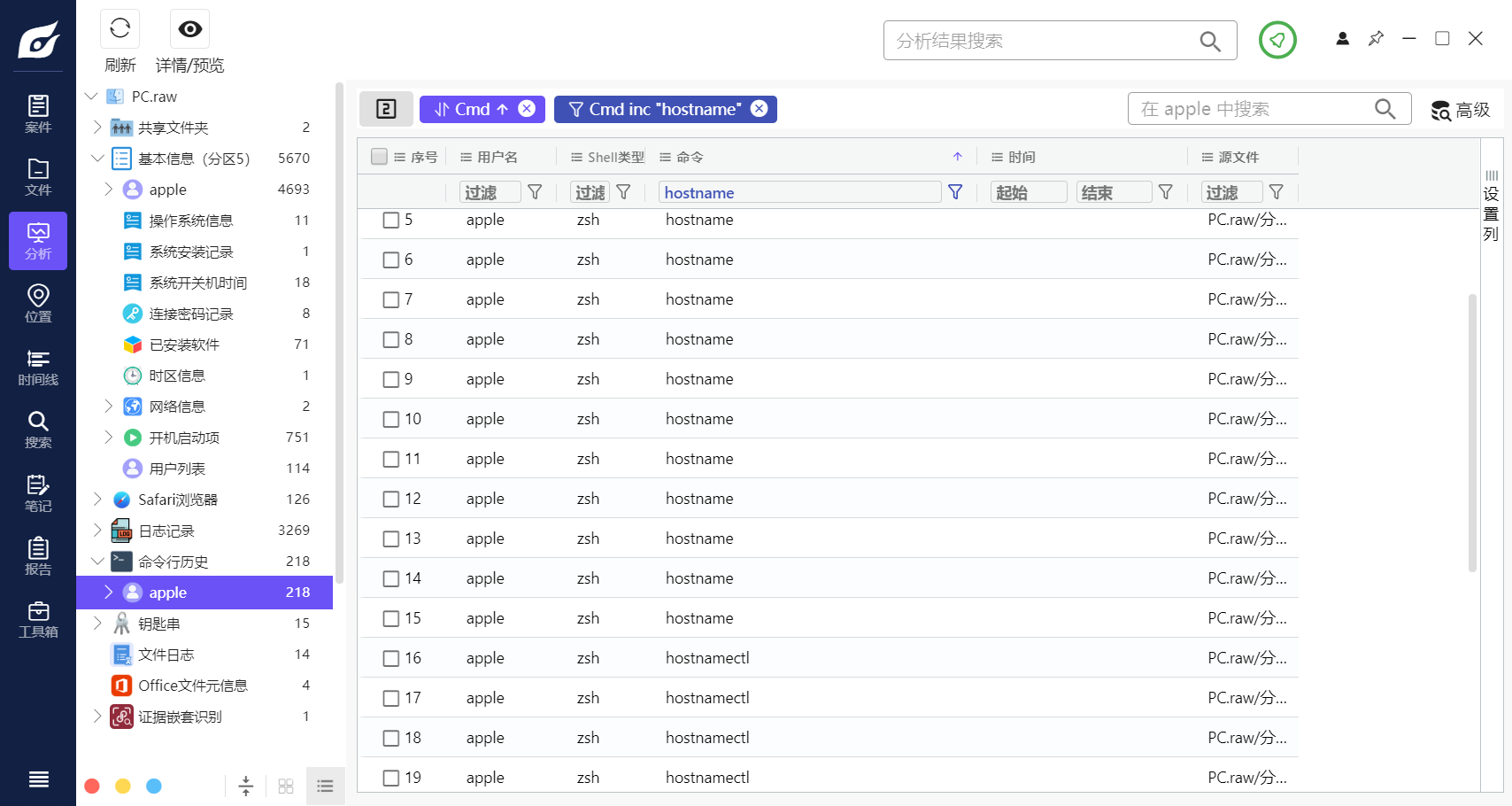
Task: Click the green shield status icon
Action: coord(1277,40)
